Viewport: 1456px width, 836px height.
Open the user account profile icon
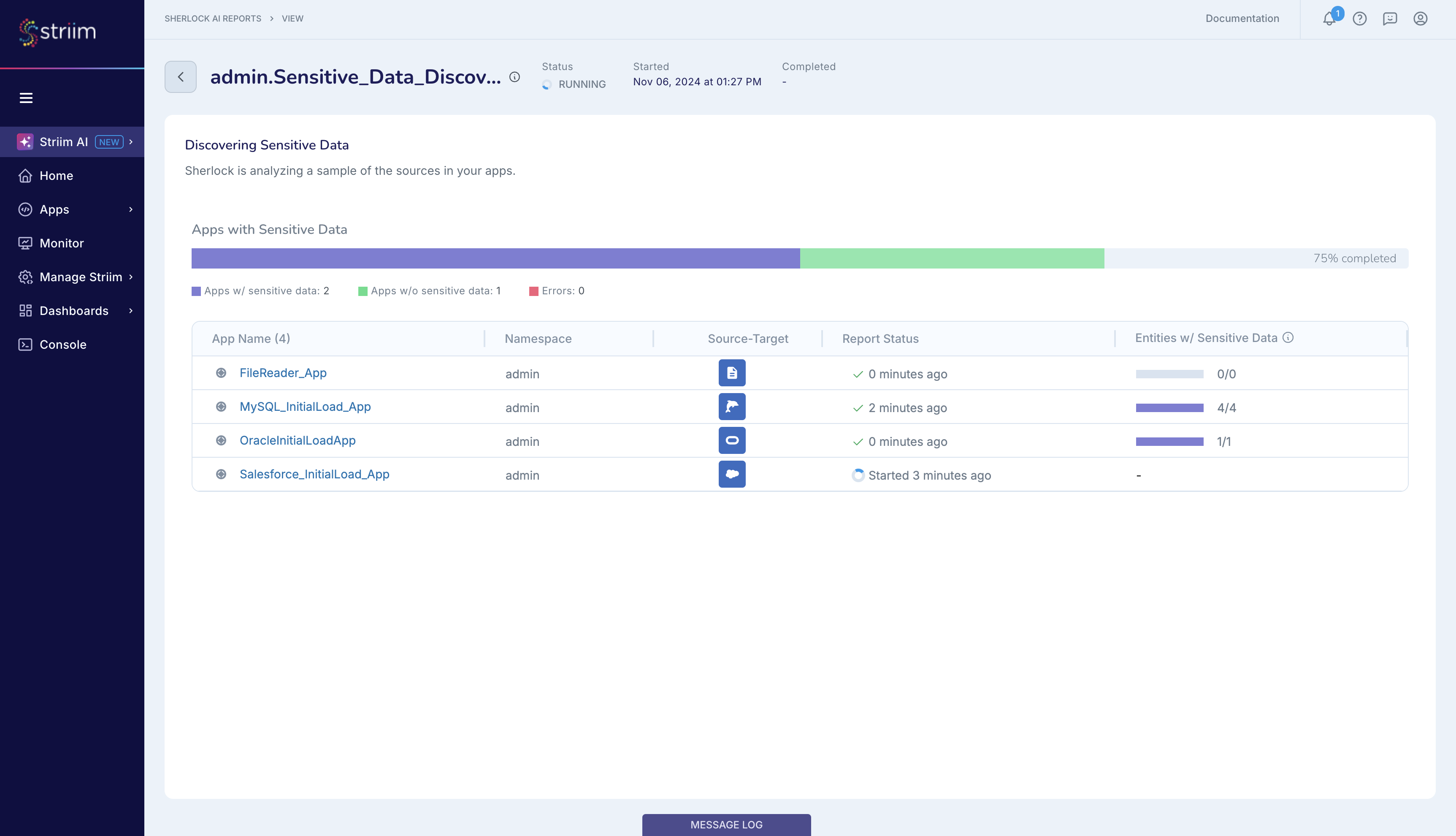(1421, 19)
